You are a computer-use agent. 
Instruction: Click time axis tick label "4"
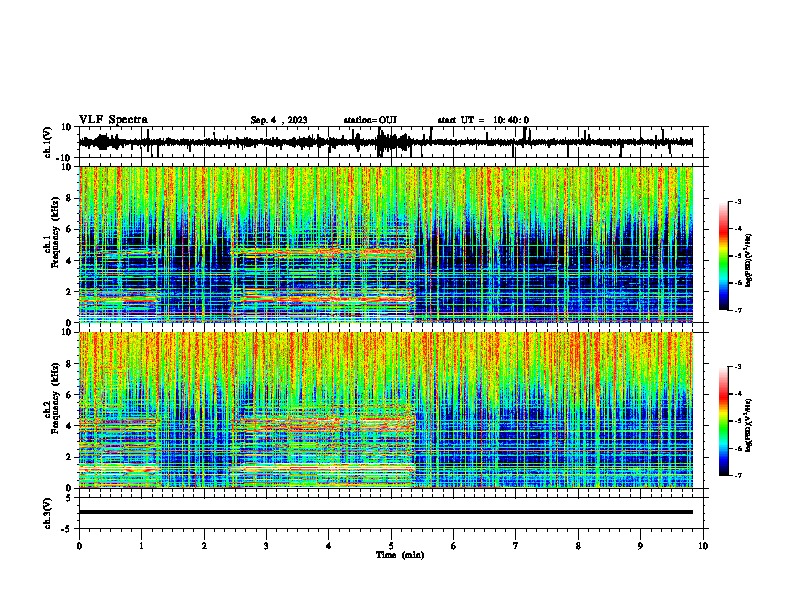[x=329, y=546]
